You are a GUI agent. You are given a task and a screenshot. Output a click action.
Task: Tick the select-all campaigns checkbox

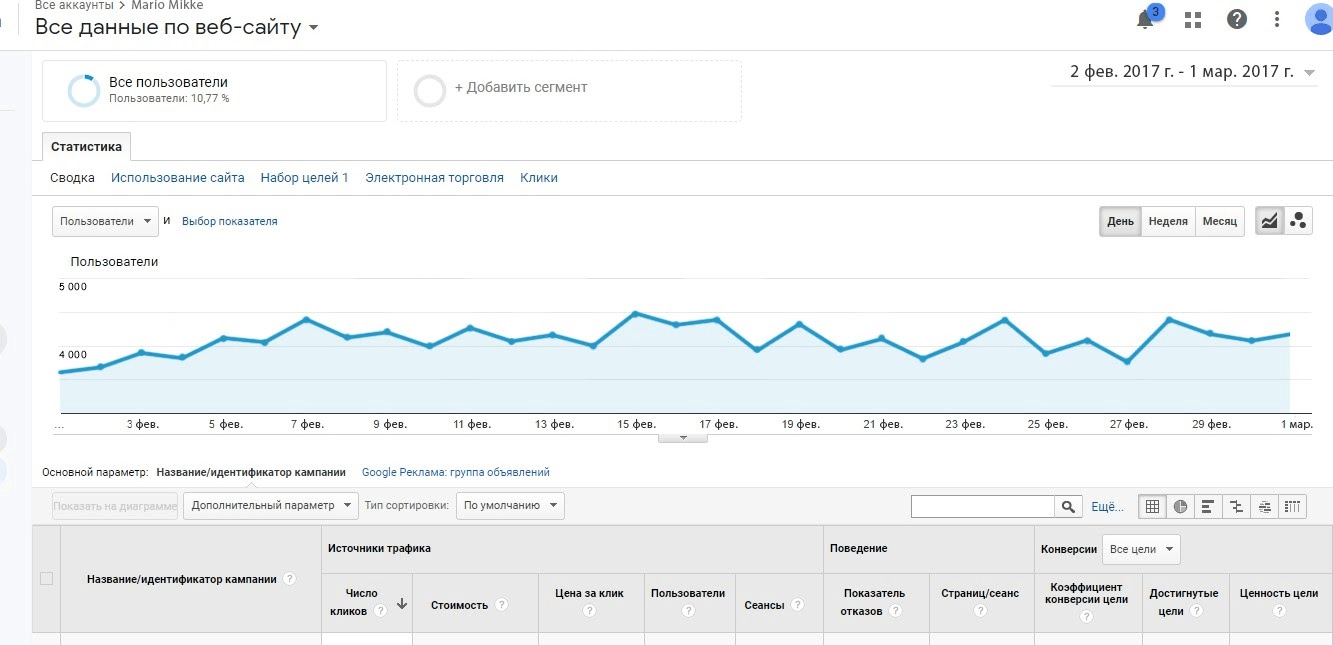(46, 578)
